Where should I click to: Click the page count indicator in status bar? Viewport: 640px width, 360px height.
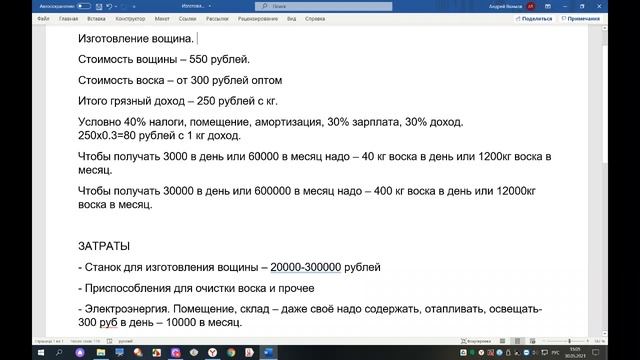click(x=49, y=341)
